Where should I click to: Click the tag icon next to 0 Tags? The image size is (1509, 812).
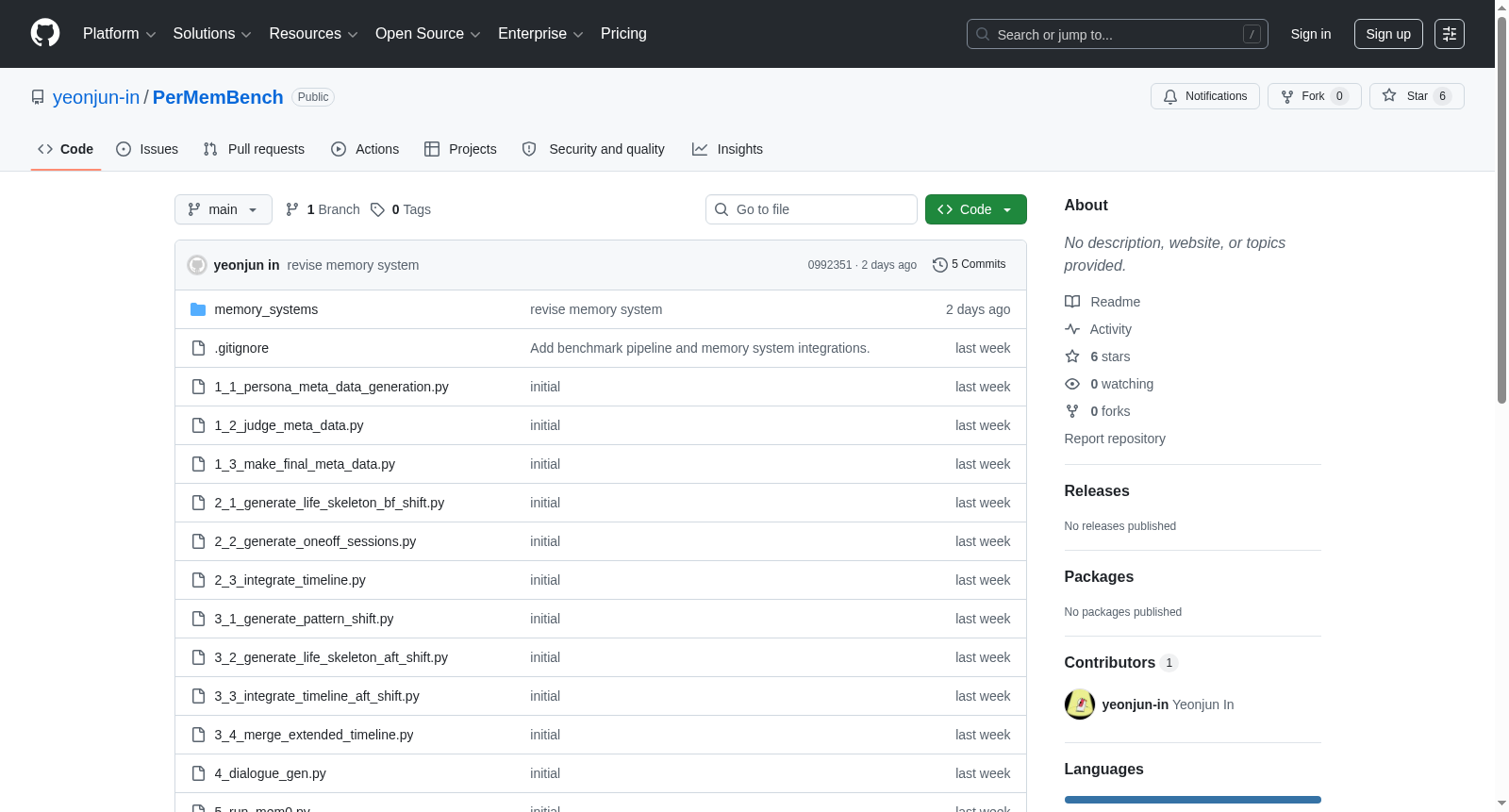tap(377, 209)
